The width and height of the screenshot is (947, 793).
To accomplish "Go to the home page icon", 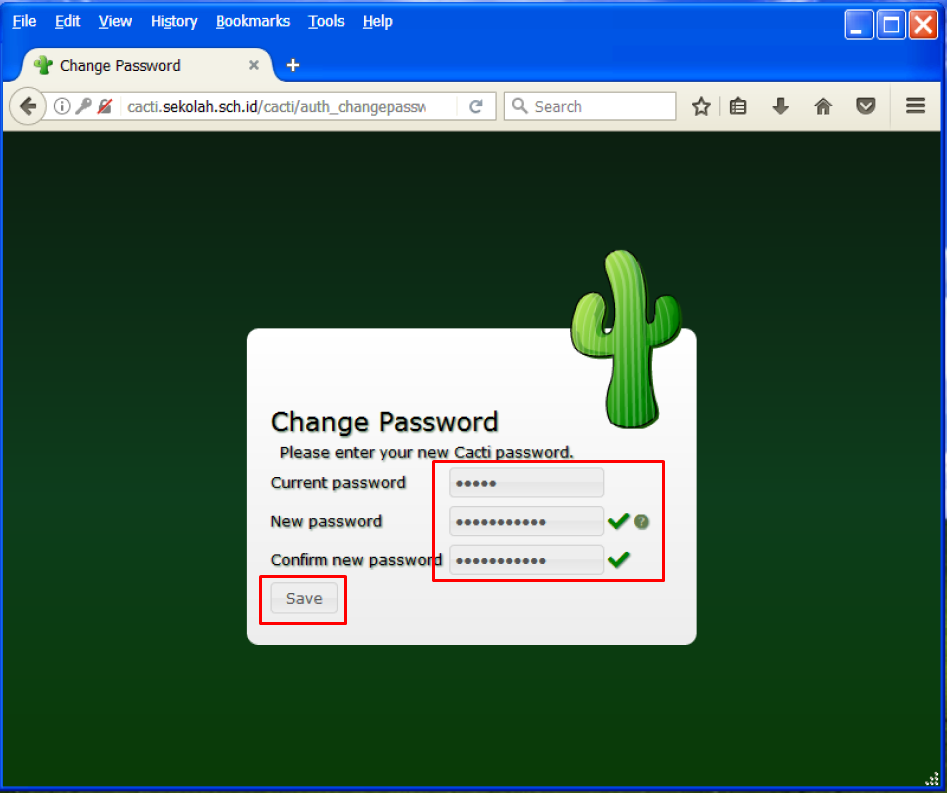I will pyautogui.click(x=823, y=106).
